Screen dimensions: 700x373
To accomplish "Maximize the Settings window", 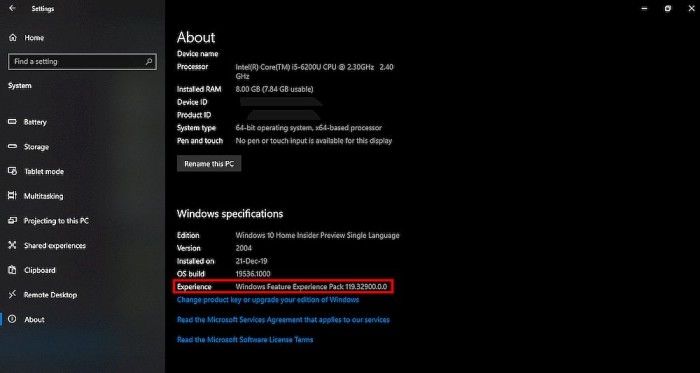I will pyautogui.click(x=667, y=8).
